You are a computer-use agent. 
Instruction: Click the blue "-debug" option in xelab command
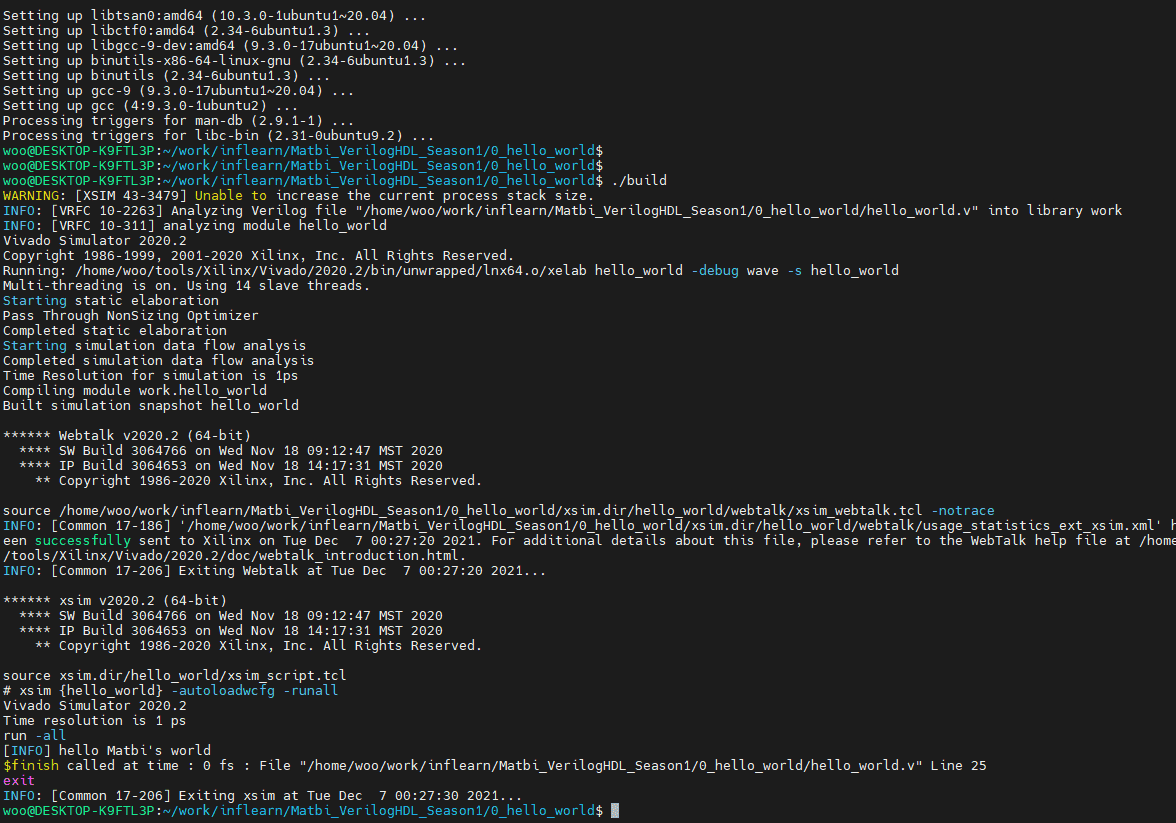coord(715,270)
